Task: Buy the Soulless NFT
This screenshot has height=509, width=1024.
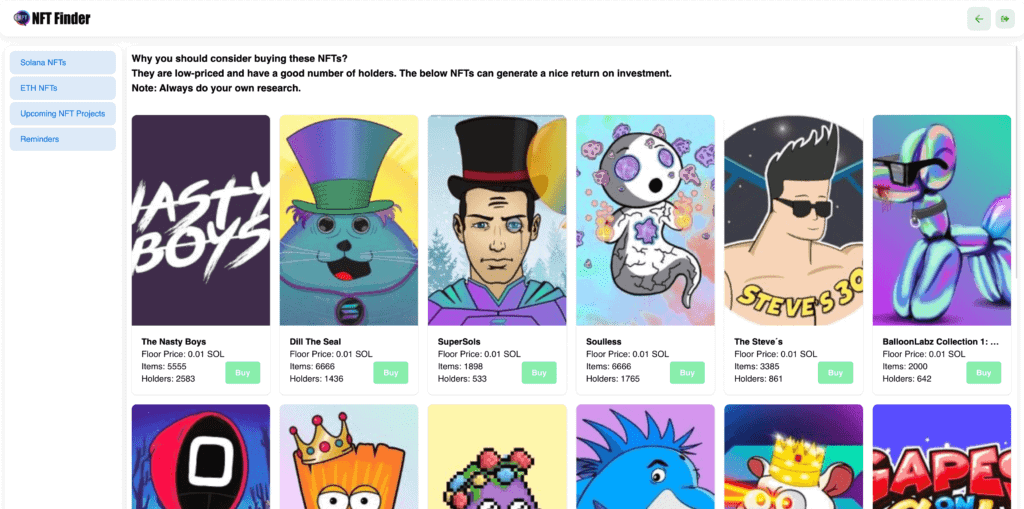Action: coord(687,373)
